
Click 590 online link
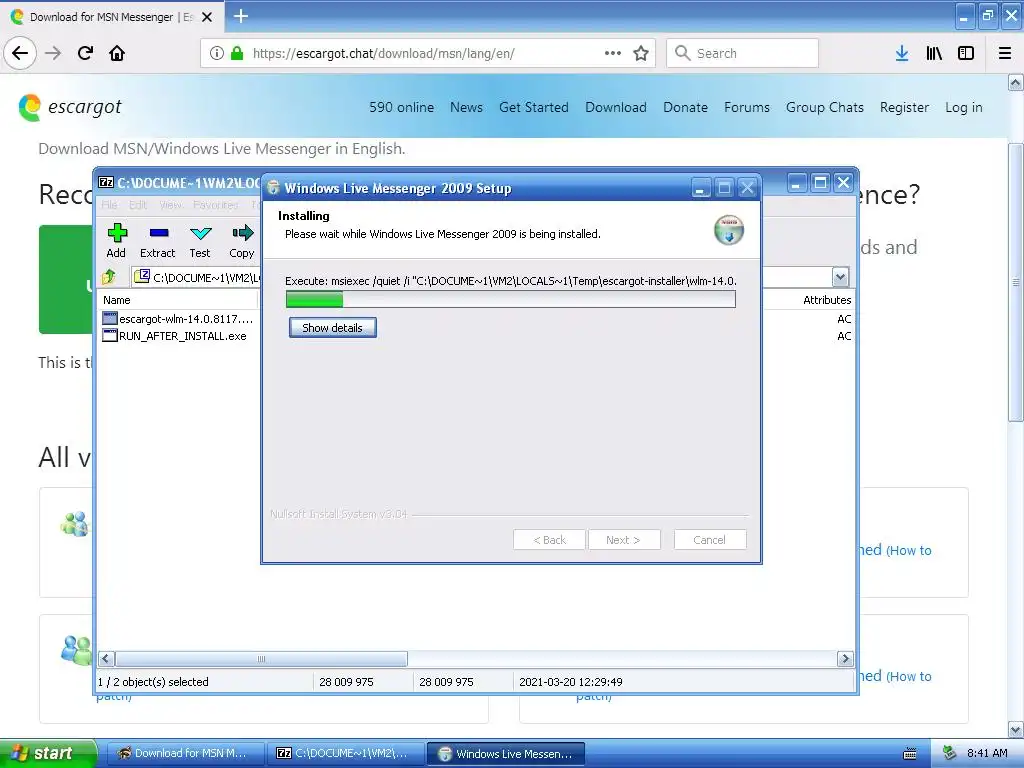click(401, 107)
